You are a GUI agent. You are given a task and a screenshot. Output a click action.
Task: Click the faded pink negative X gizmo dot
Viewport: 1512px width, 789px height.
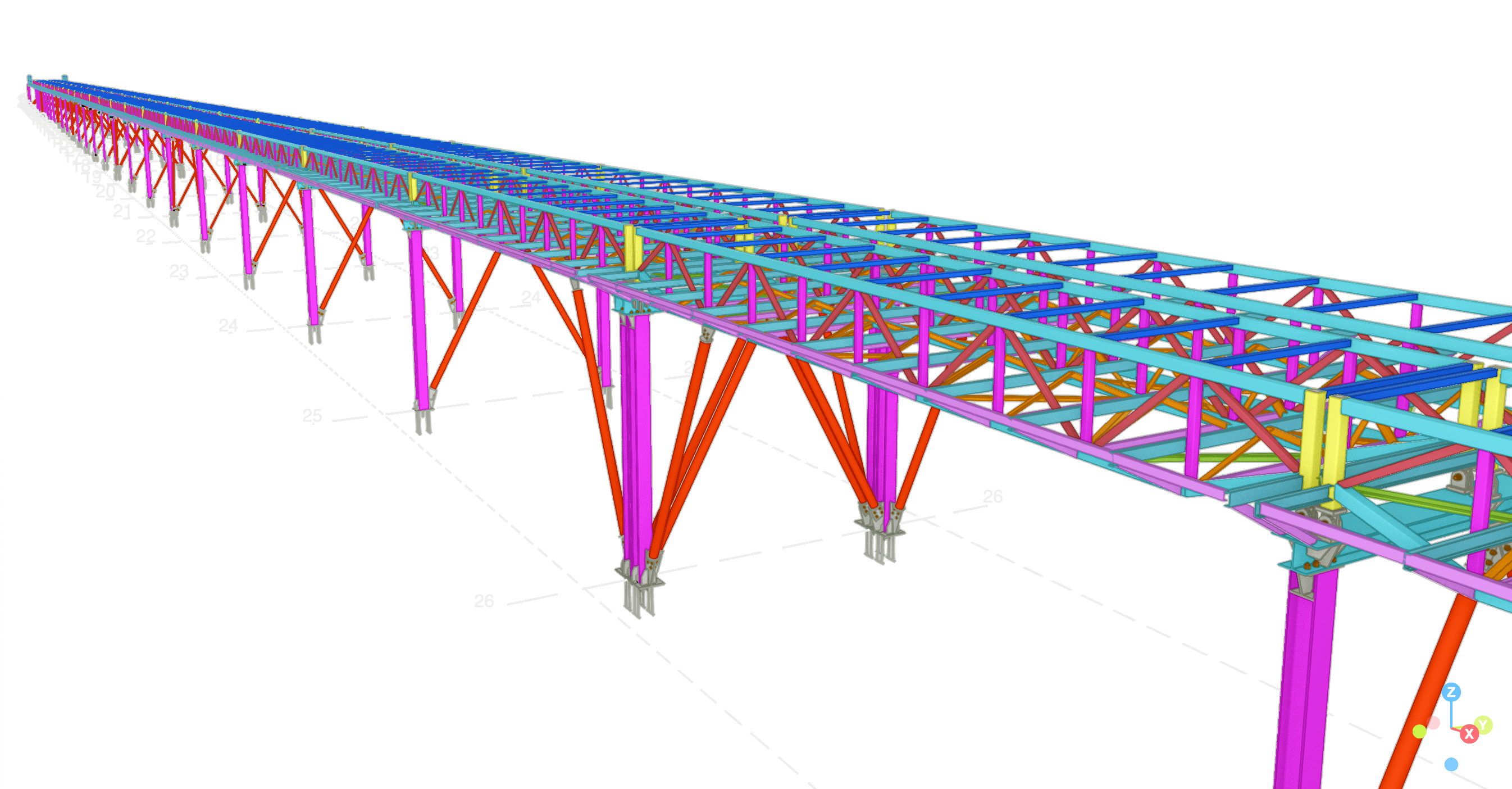coord(1433,723)
